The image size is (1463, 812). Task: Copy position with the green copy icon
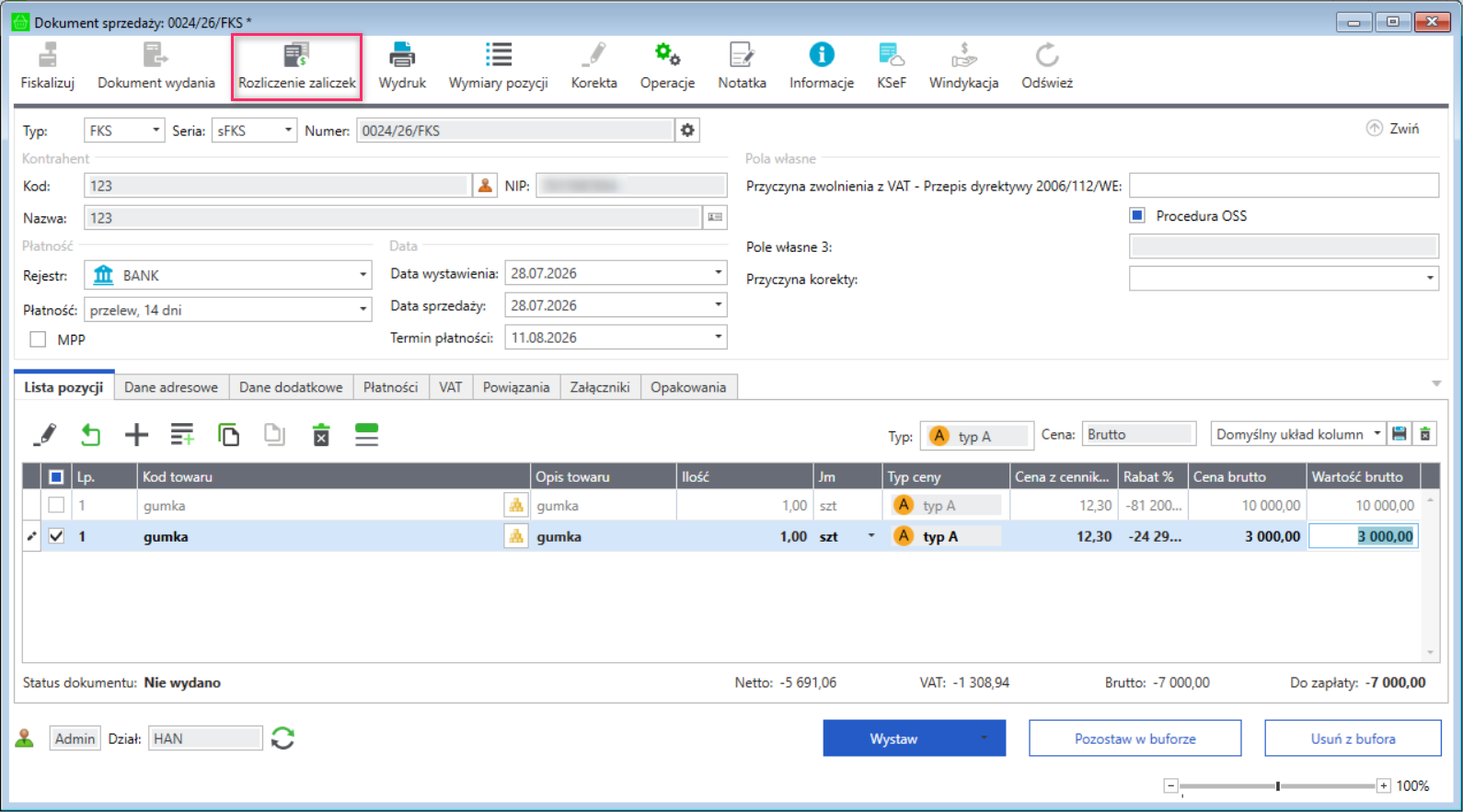228,435
